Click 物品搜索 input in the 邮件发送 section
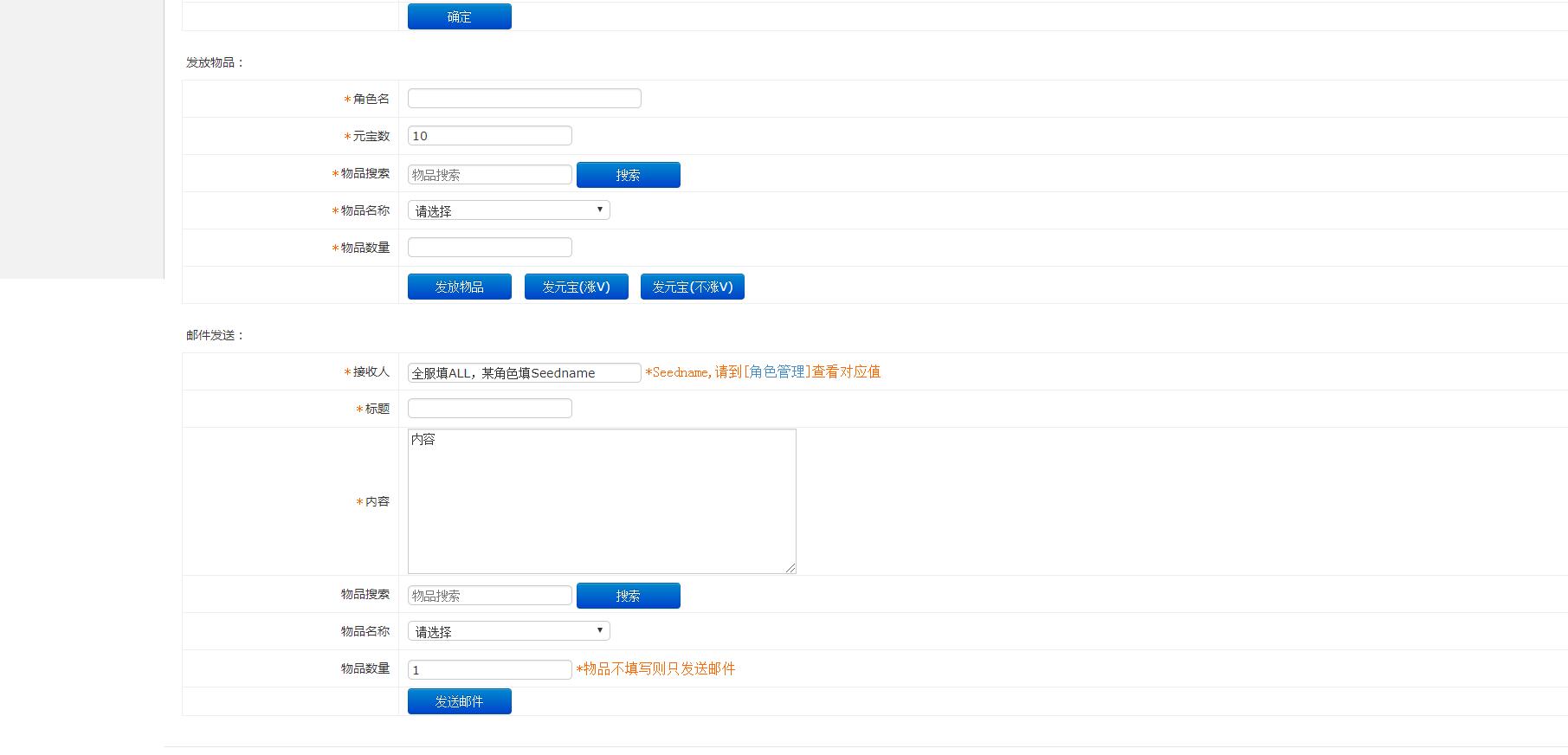This screenshot has width=1568, height=755. tap(489, 596)
